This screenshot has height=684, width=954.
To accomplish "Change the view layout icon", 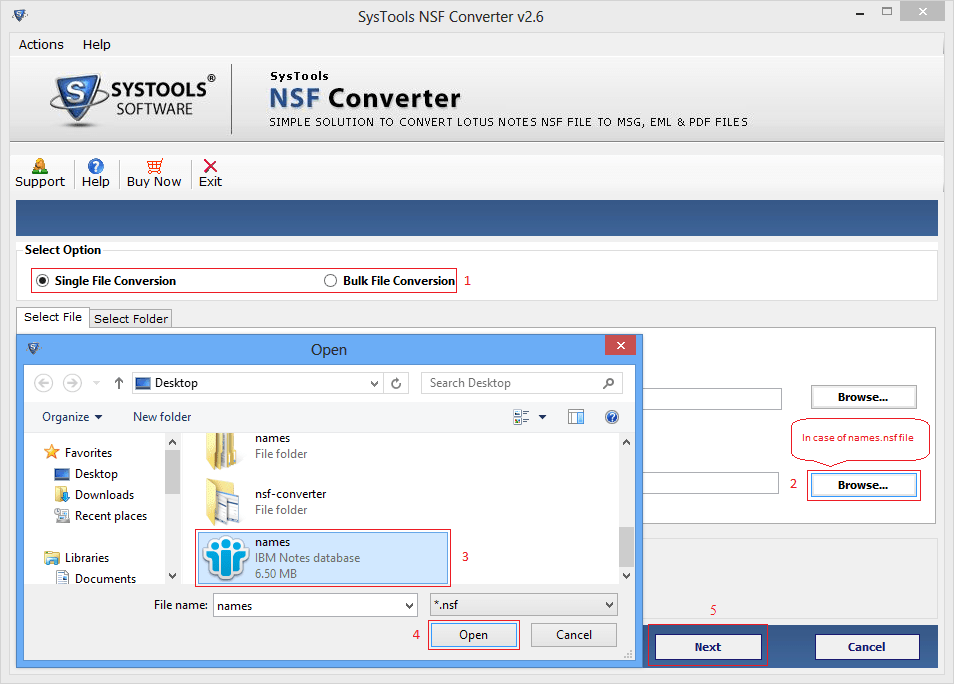I will pos(521,417).
